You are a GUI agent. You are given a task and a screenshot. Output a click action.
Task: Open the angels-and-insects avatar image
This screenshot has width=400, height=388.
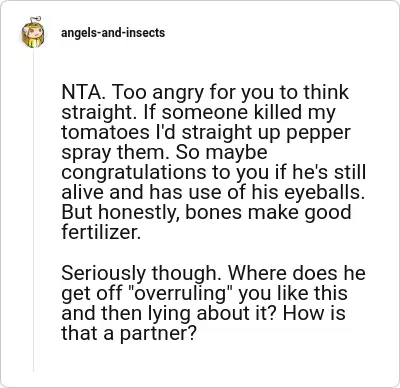[x=33, y=32]
